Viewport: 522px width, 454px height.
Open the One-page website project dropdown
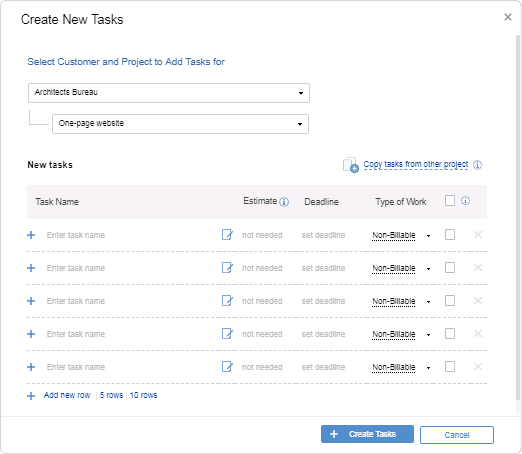coord(180,124)
